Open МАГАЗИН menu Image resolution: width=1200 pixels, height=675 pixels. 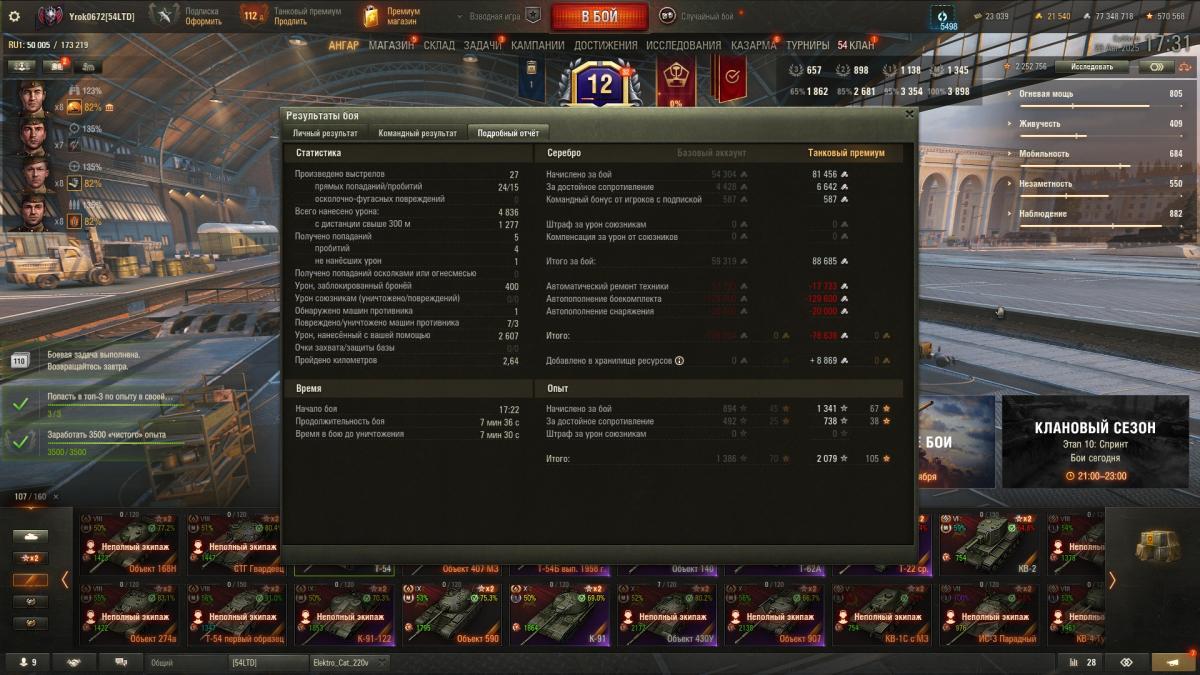391,45
